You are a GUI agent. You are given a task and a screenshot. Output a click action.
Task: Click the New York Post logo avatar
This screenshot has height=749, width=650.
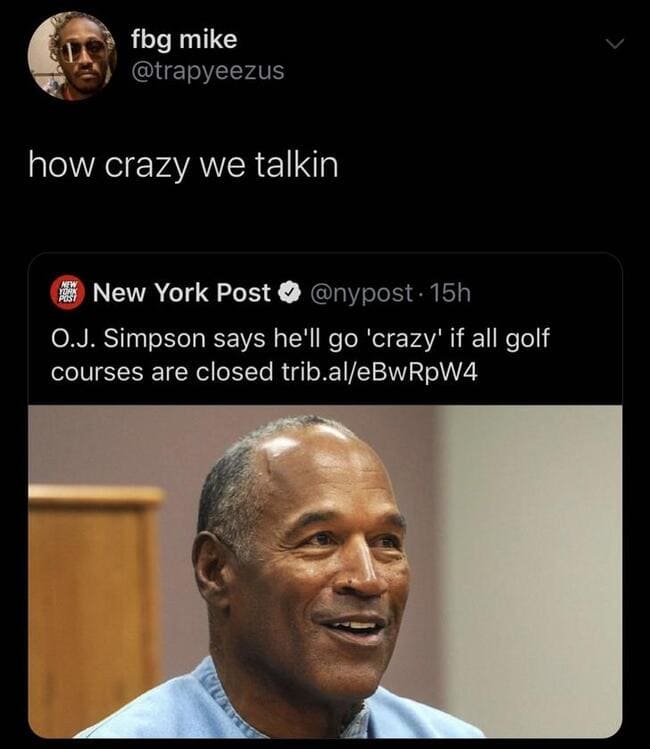click(68, 293)
